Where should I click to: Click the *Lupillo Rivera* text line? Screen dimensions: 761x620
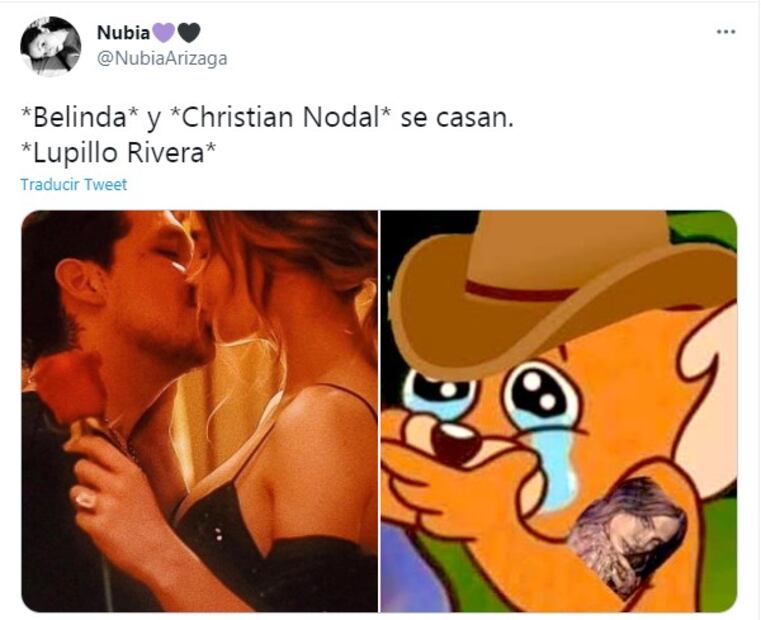pyautogui.click(x=118, y=152)
